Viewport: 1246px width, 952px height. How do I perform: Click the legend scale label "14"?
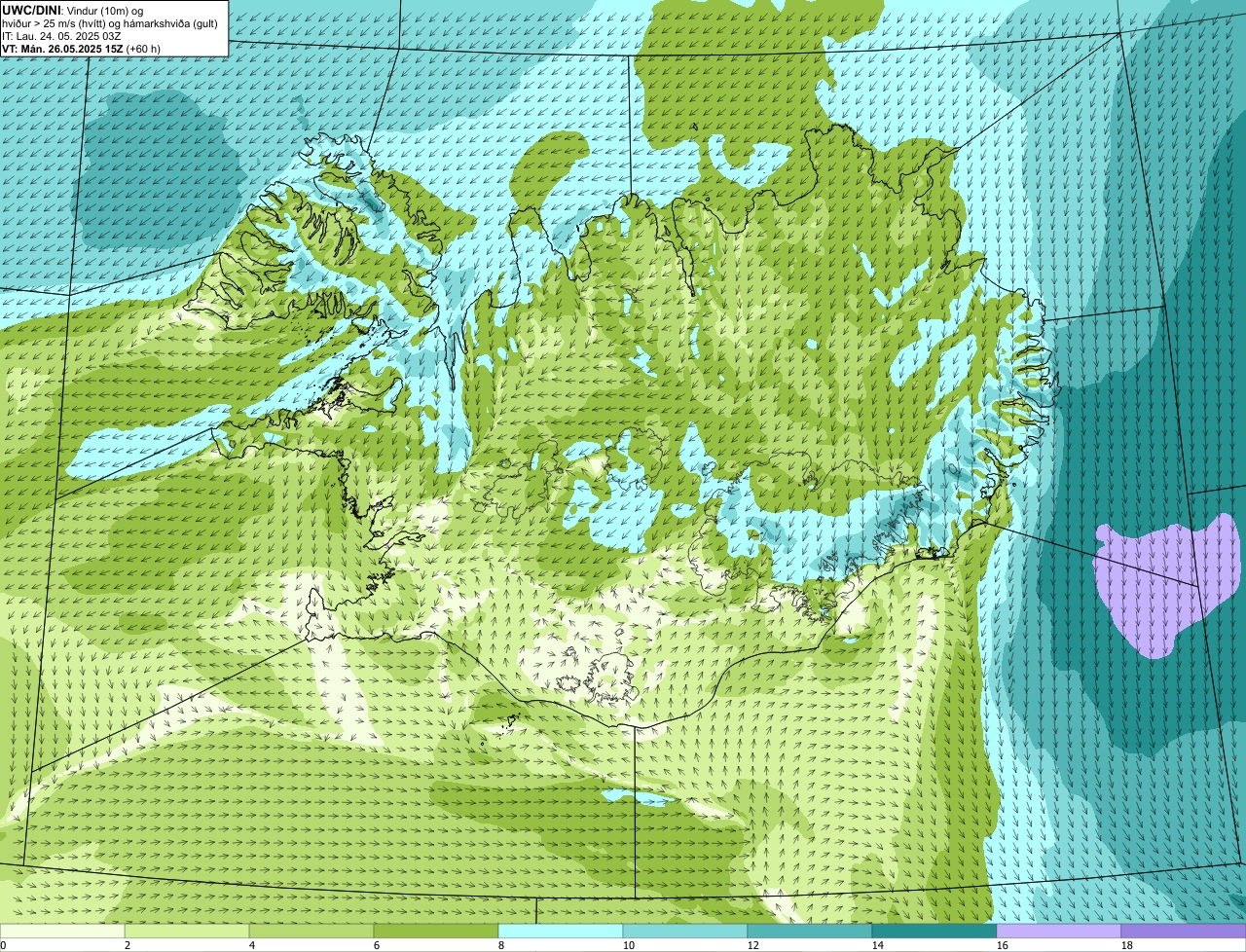point(878,945)
